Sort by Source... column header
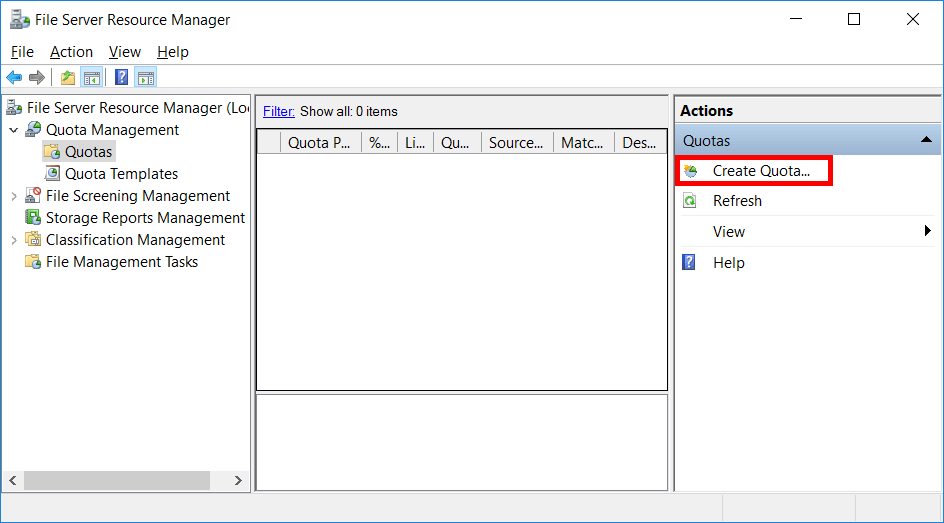Screen dimensions: 944x523 518,143
